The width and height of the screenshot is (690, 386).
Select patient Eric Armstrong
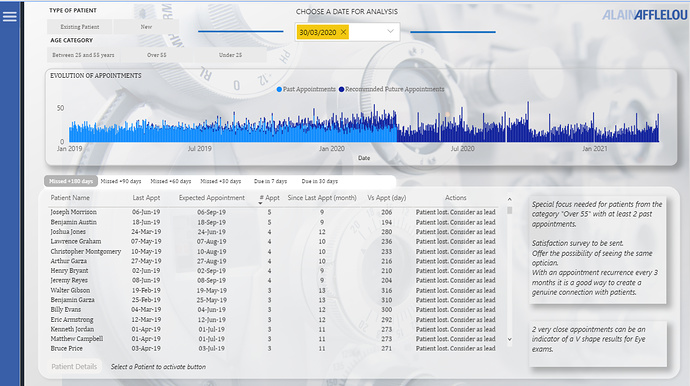pyautogui.click(x=72, y=320)
